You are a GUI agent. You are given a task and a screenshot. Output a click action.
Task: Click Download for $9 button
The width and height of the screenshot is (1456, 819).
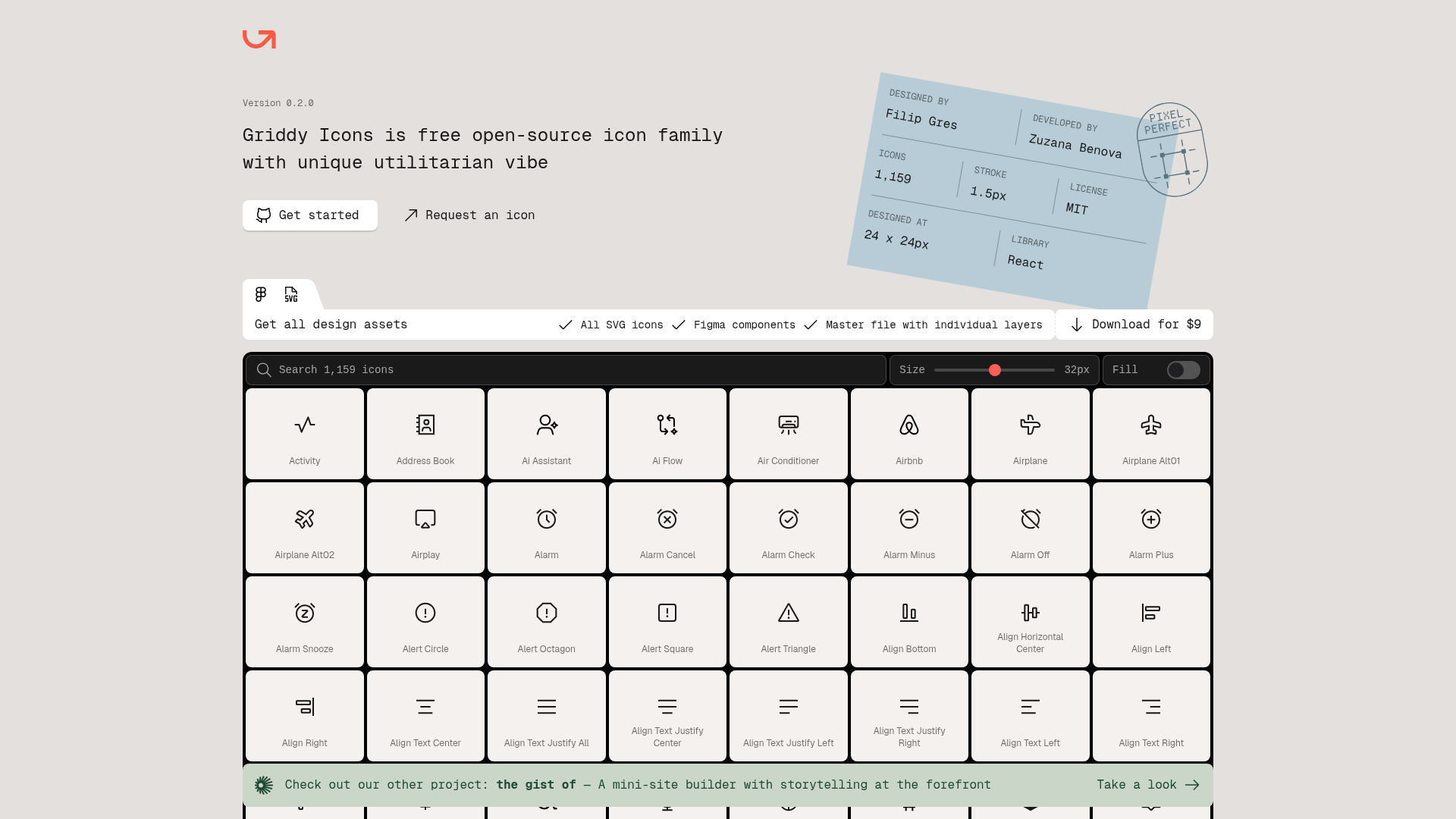coord(1134,325)
